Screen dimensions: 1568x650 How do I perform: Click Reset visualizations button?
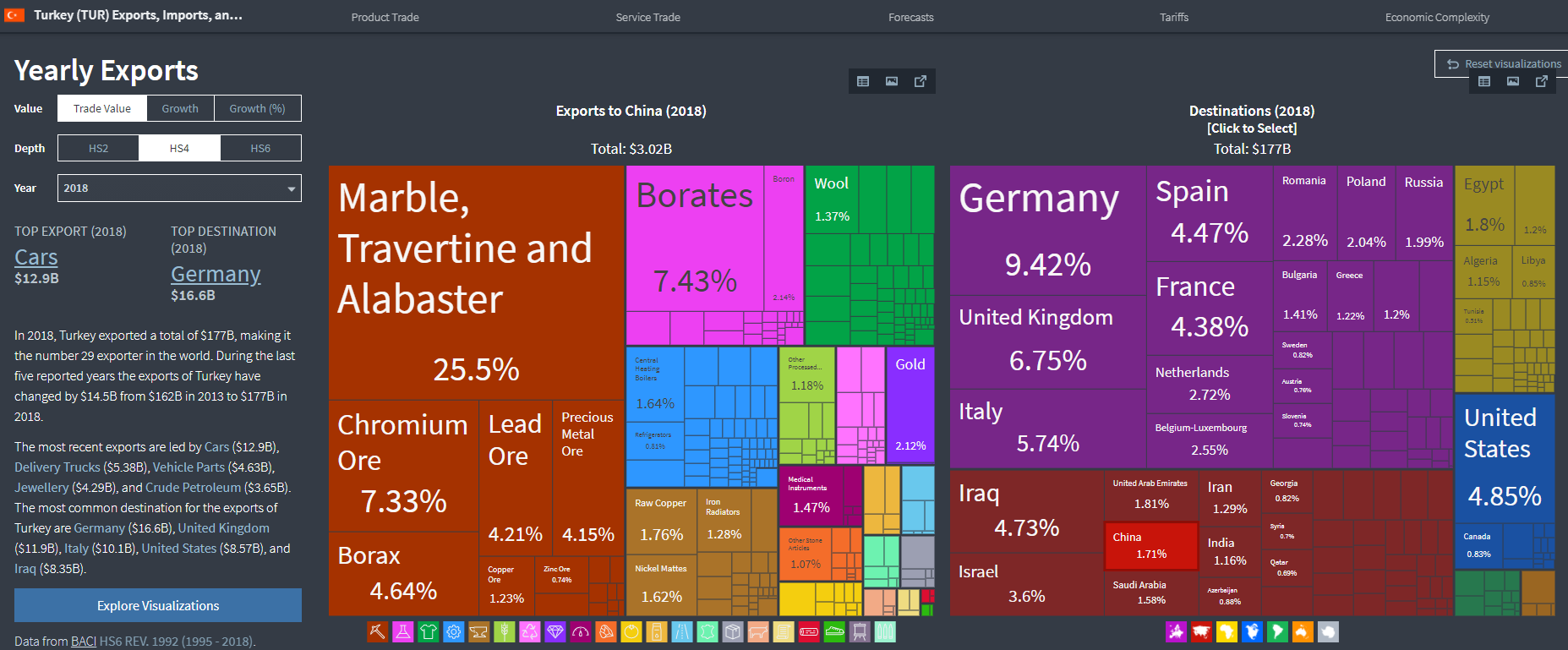[1502, 63]
